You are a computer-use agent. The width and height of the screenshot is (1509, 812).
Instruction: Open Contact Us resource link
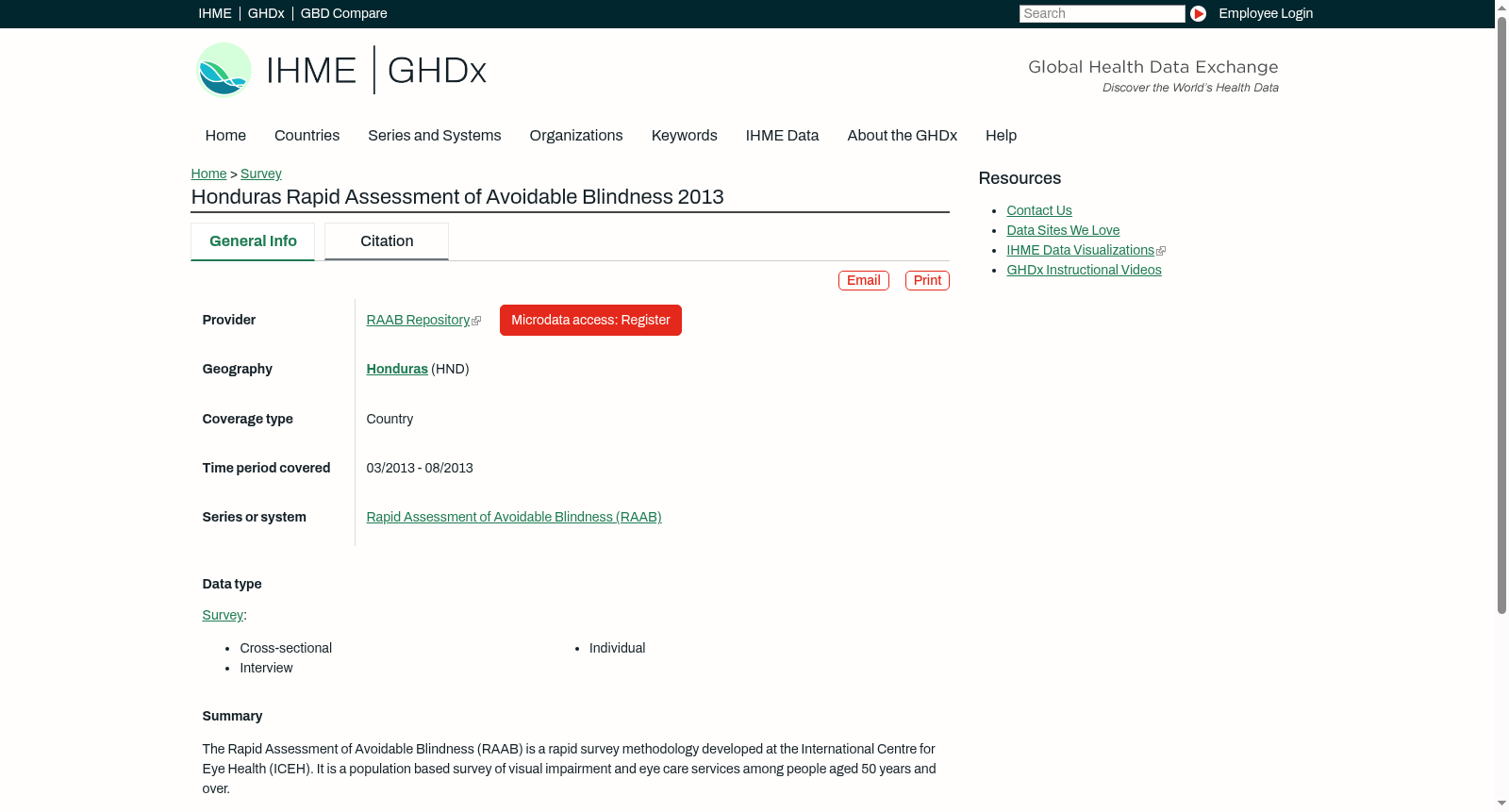coord(1039,210)
